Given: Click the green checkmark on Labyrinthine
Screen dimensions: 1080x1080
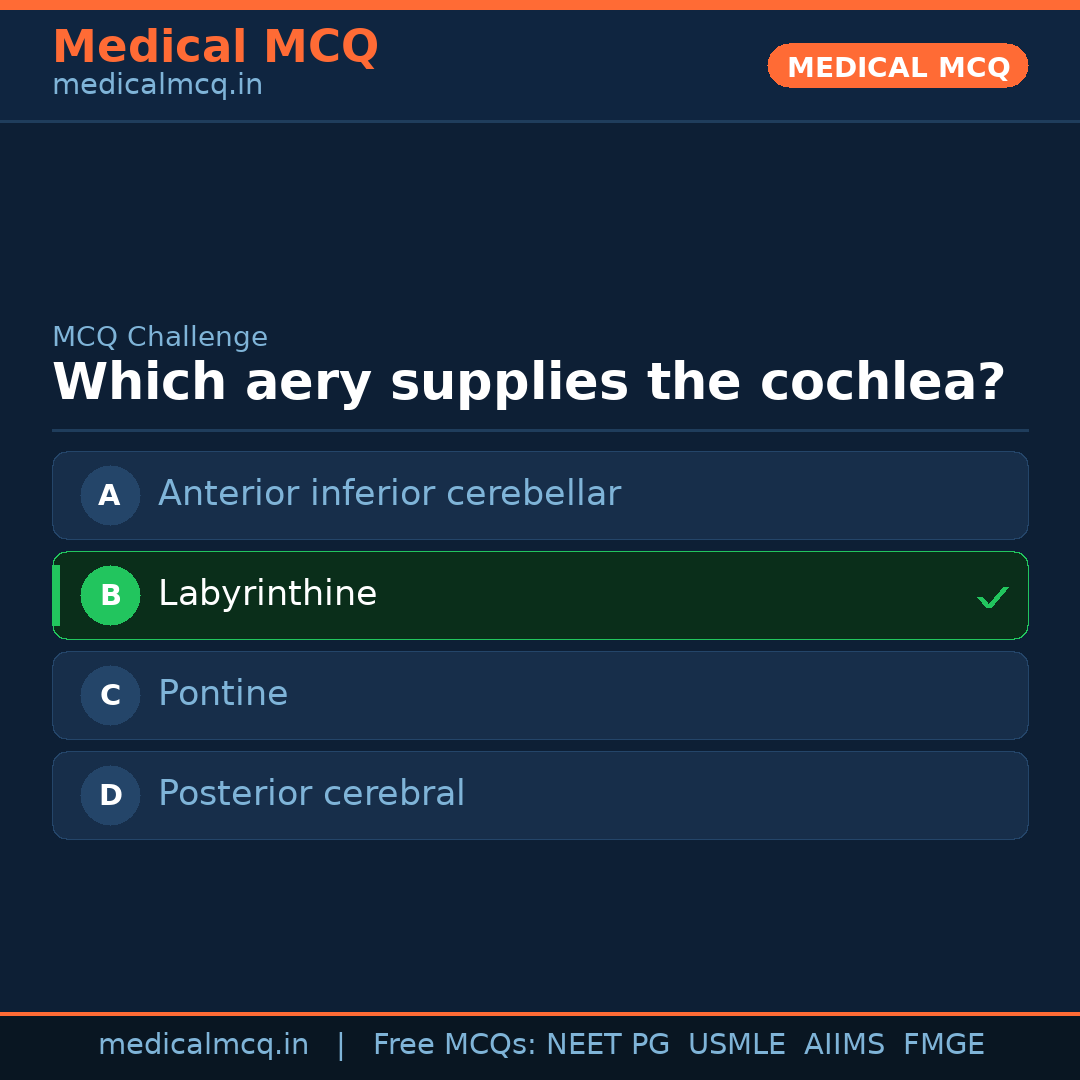Looking at the screenshot, I should (993, 597).
